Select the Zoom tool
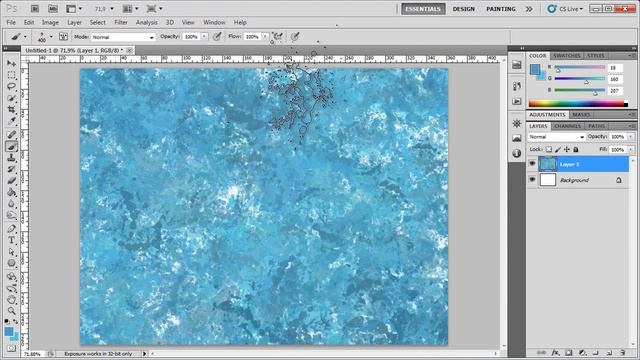The image size is (640, 360). tap(11, 311)
